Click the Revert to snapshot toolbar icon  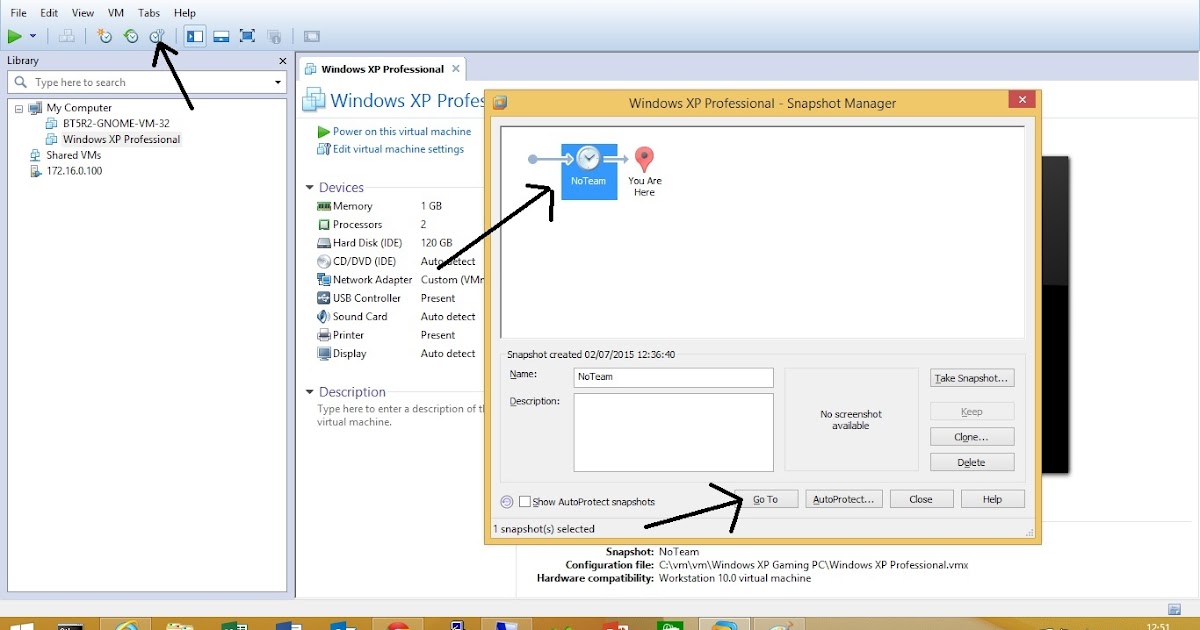click(x=131, y=36)
